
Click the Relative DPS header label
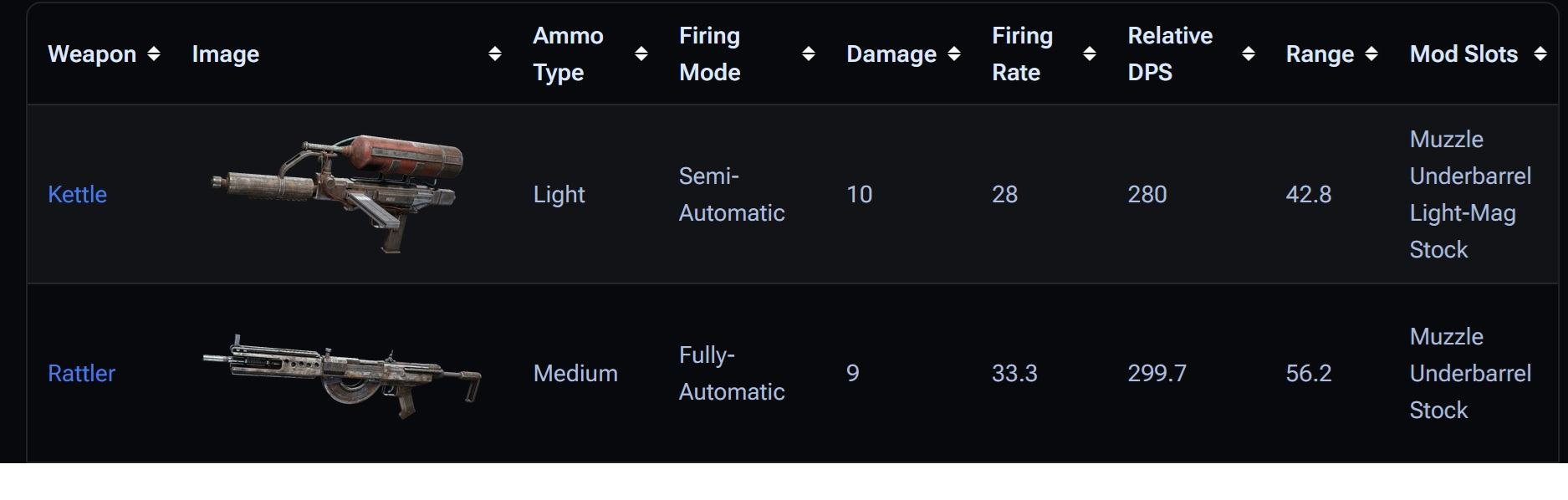click(1169, 54)
